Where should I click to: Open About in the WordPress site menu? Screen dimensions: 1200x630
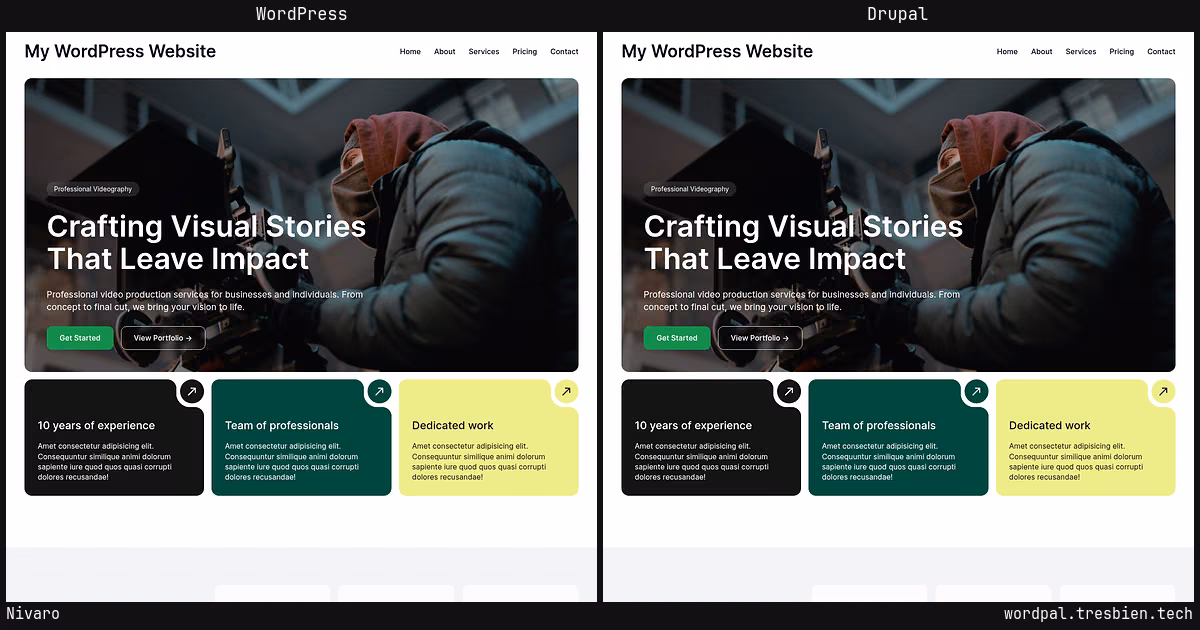click(x=445, y=52)
